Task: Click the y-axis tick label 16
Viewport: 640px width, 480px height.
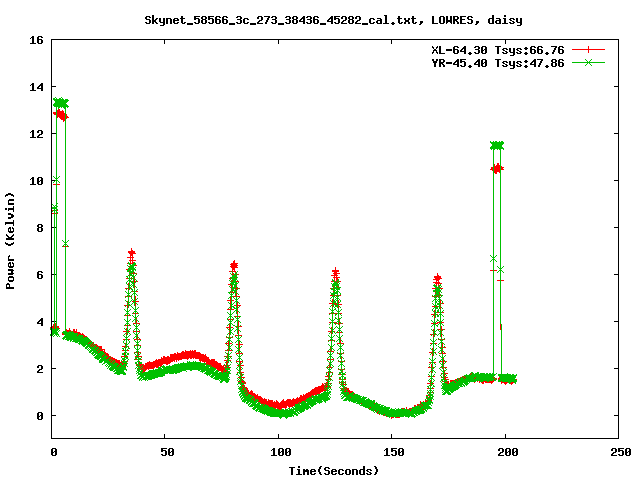Action: click(x=36, y=40)
